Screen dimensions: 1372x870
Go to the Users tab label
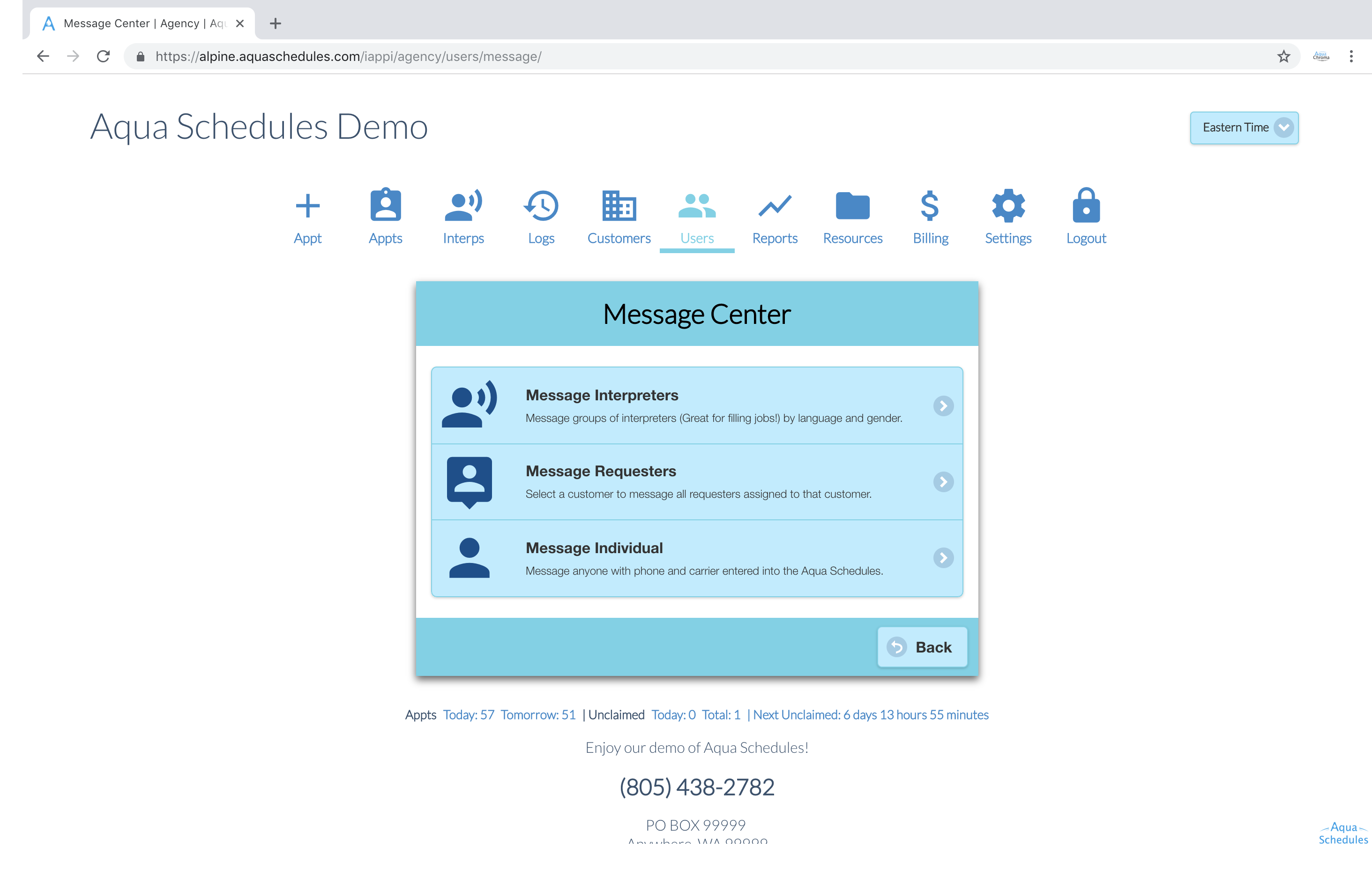pyautogui.click(x=697, y=238)
